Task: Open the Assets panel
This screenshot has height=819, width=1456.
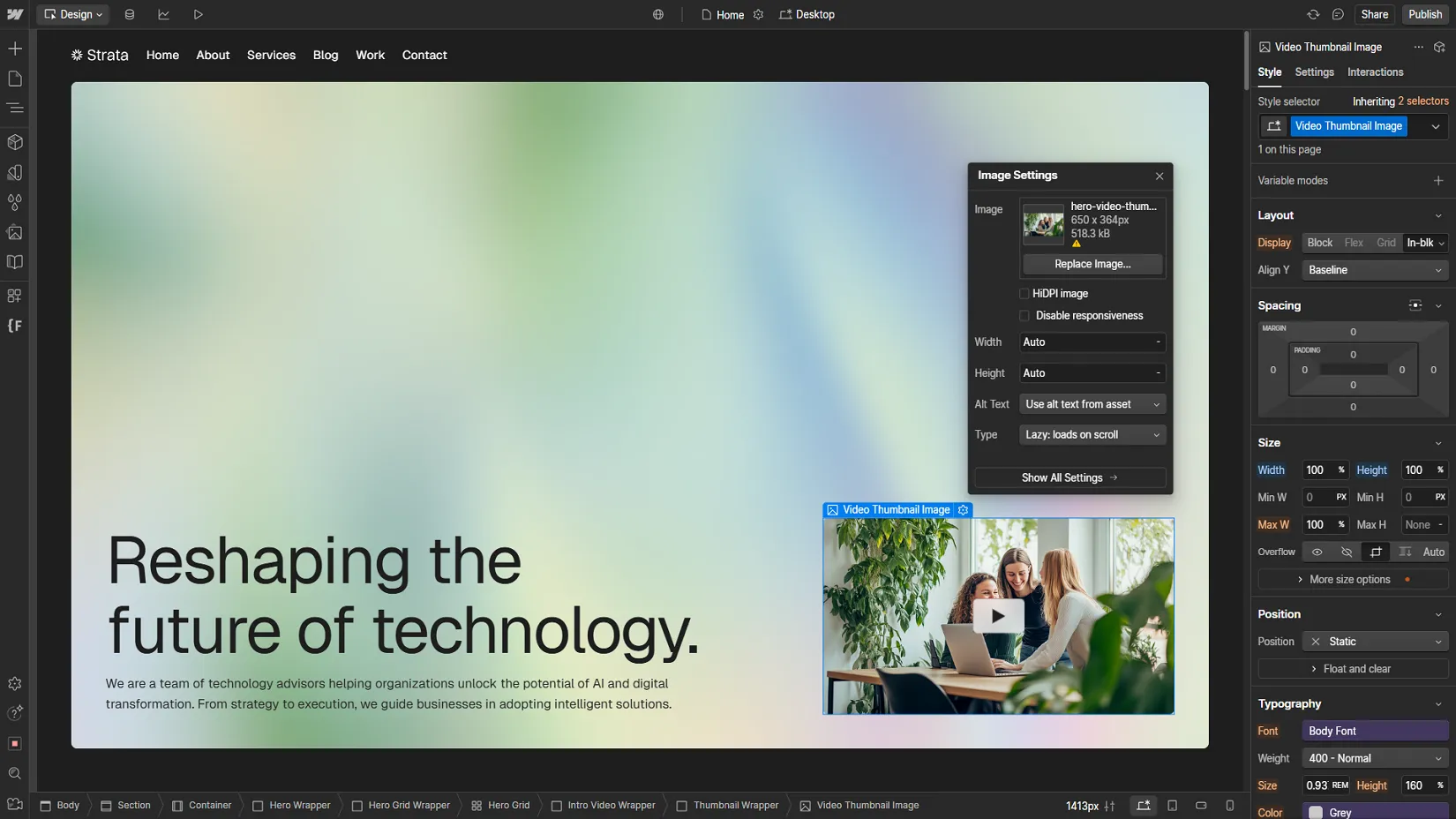Action: click(x=15, y=232)
